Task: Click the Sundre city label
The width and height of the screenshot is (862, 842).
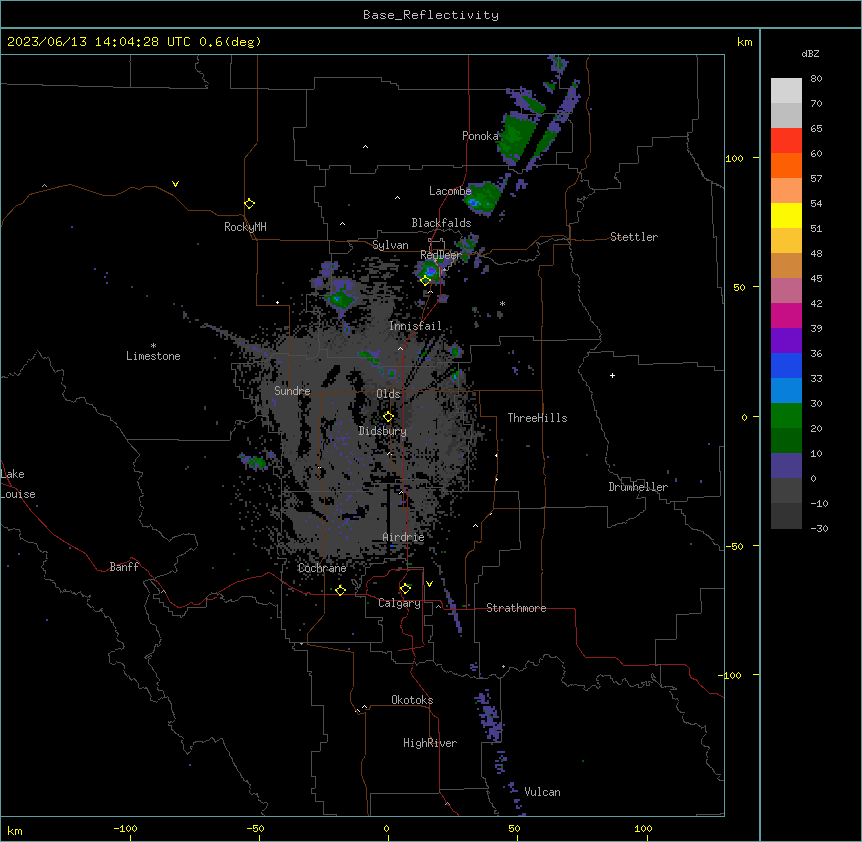Action: tap(292, 391)
